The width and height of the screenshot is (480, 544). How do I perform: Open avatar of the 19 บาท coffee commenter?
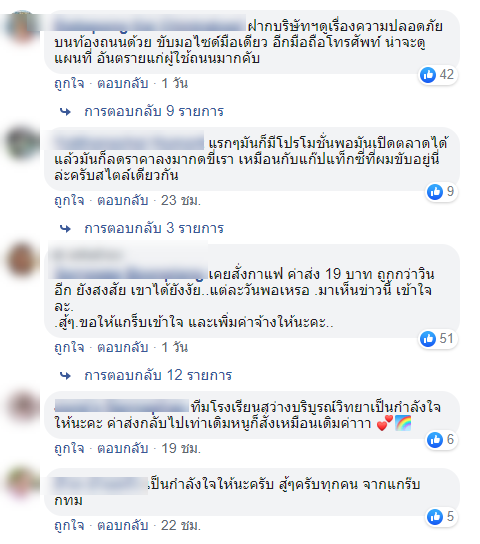pos(23,261)
